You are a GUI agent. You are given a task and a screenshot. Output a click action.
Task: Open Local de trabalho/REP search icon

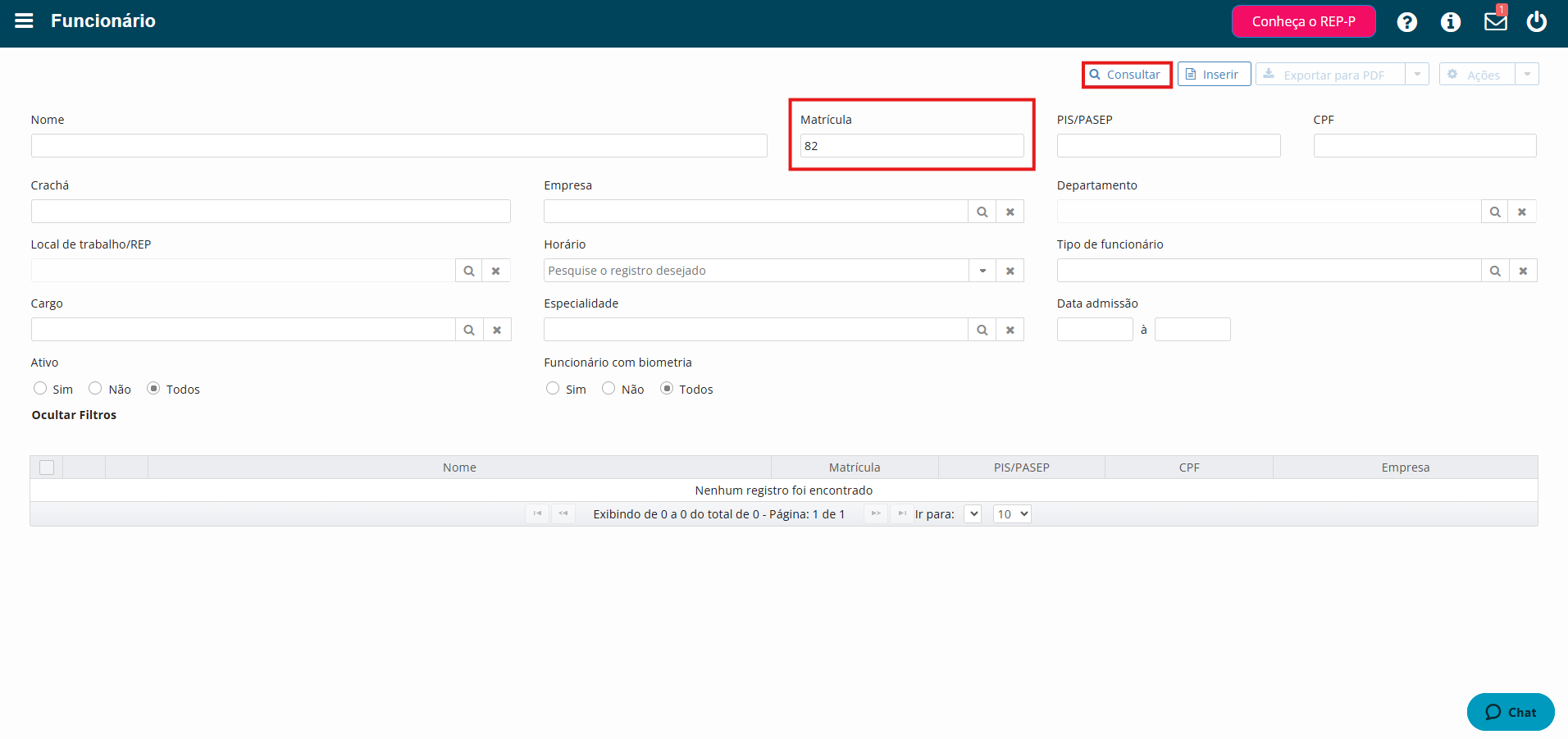pos(469,271)
